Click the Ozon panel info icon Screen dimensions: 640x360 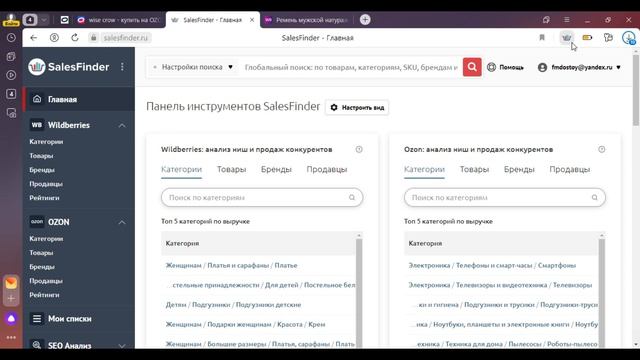602,149
